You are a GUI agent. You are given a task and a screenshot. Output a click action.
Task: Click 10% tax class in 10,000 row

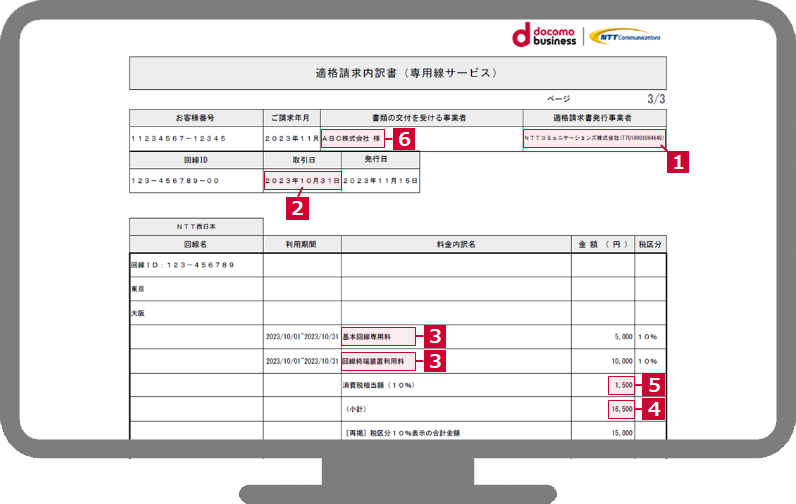(648, 361)
